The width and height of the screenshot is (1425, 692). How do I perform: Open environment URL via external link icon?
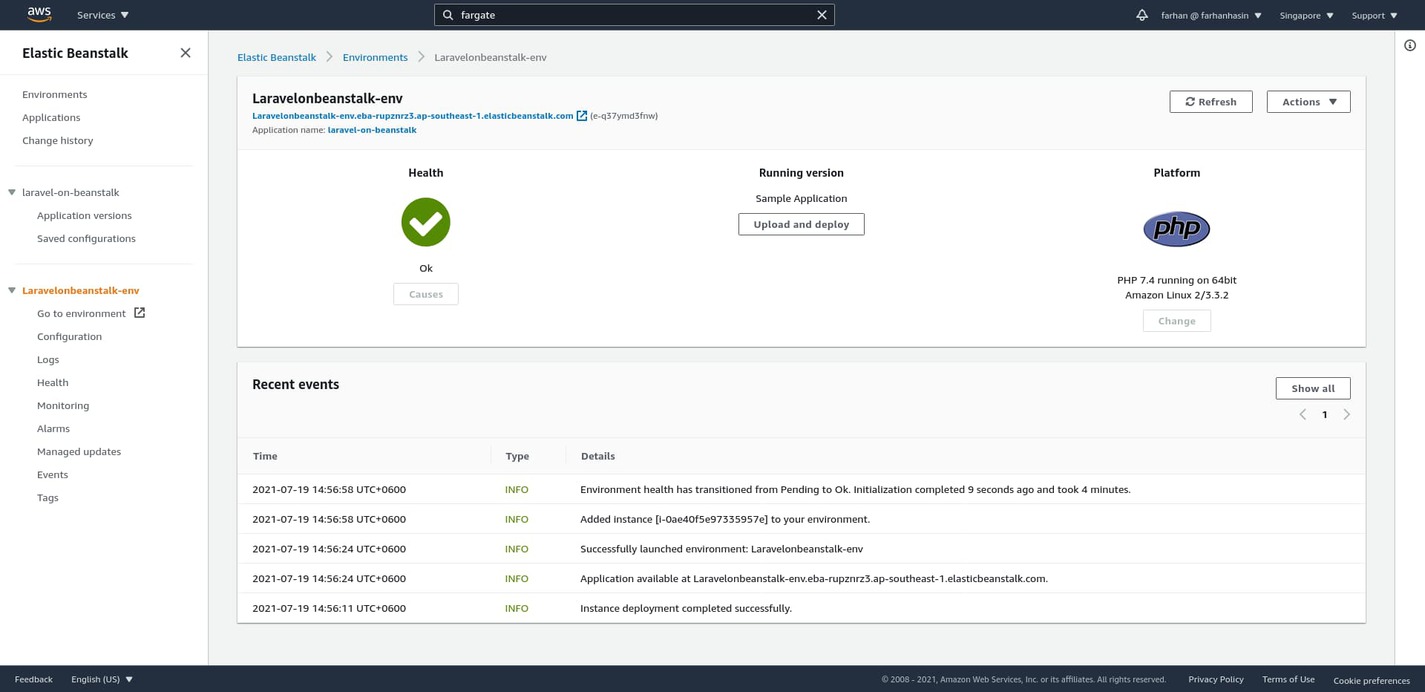[583, 115]
